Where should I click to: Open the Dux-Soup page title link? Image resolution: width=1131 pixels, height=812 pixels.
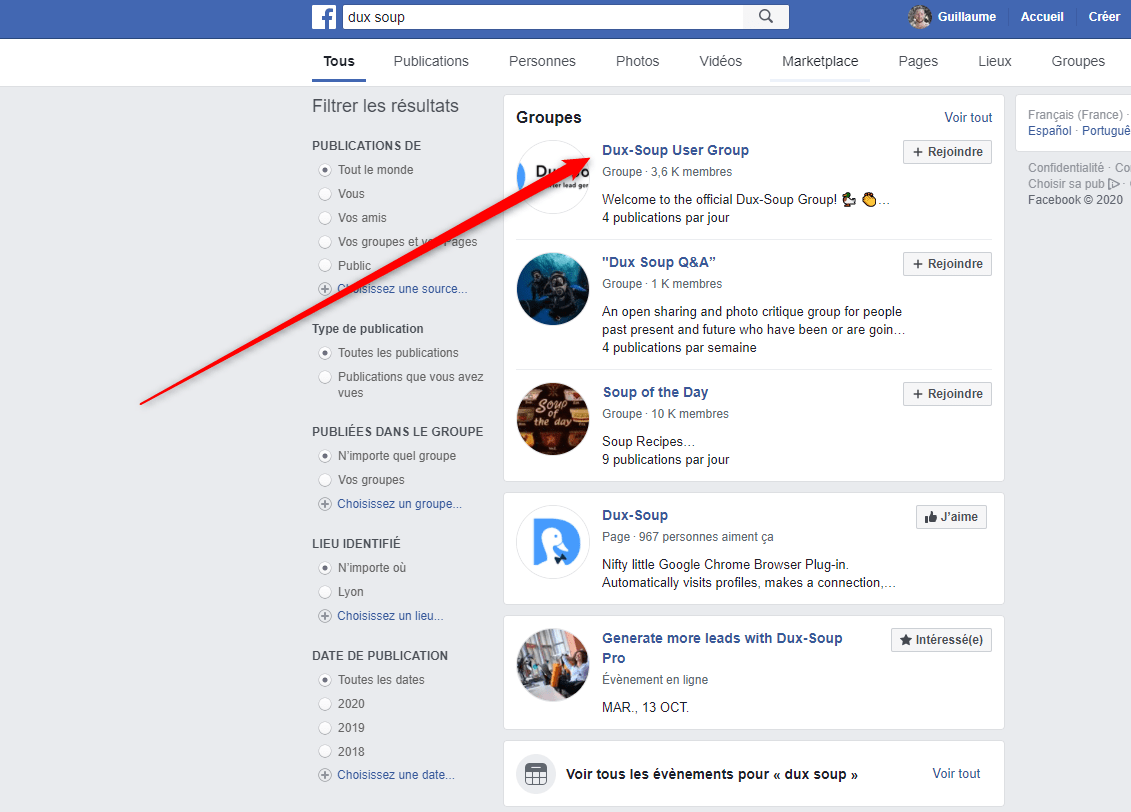[635, 515]
